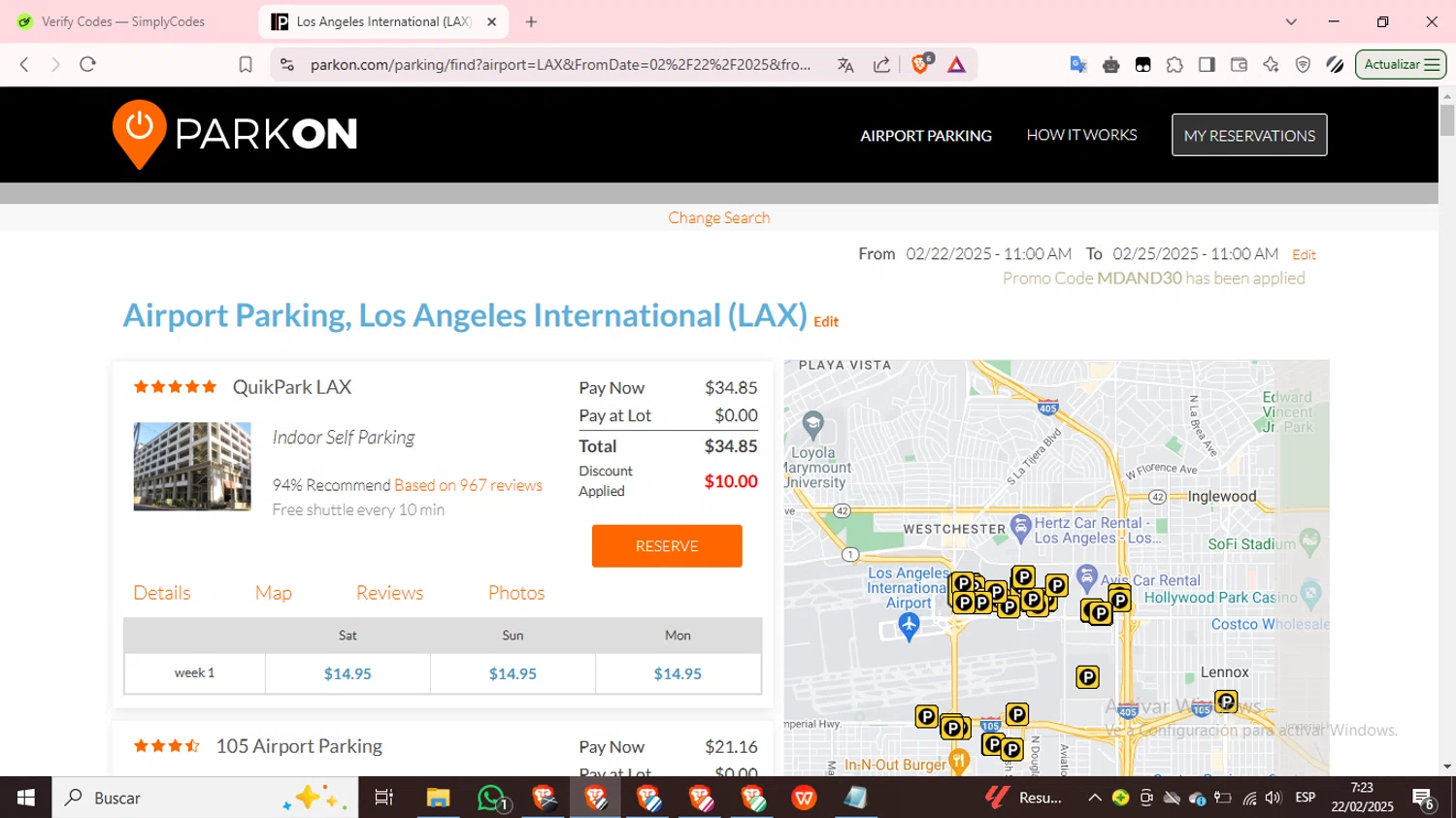
Task: Click Sunday $14.95 rate cell
Action: click(513, 673)
